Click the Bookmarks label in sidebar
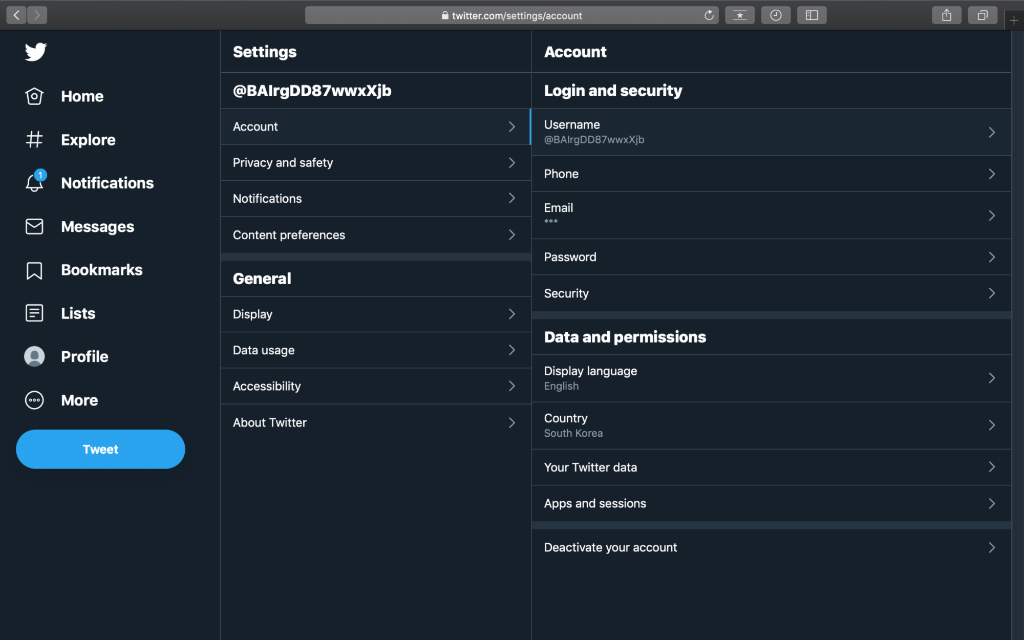Viewport: 1024px width, 640px height. click(x=101, y=270)
